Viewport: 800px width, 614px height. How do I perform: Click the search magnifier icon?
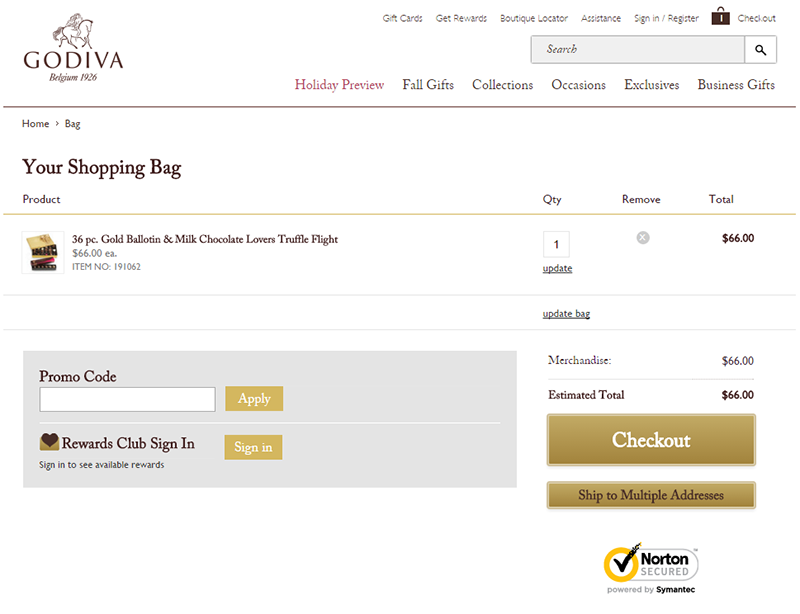click(760, 50)
